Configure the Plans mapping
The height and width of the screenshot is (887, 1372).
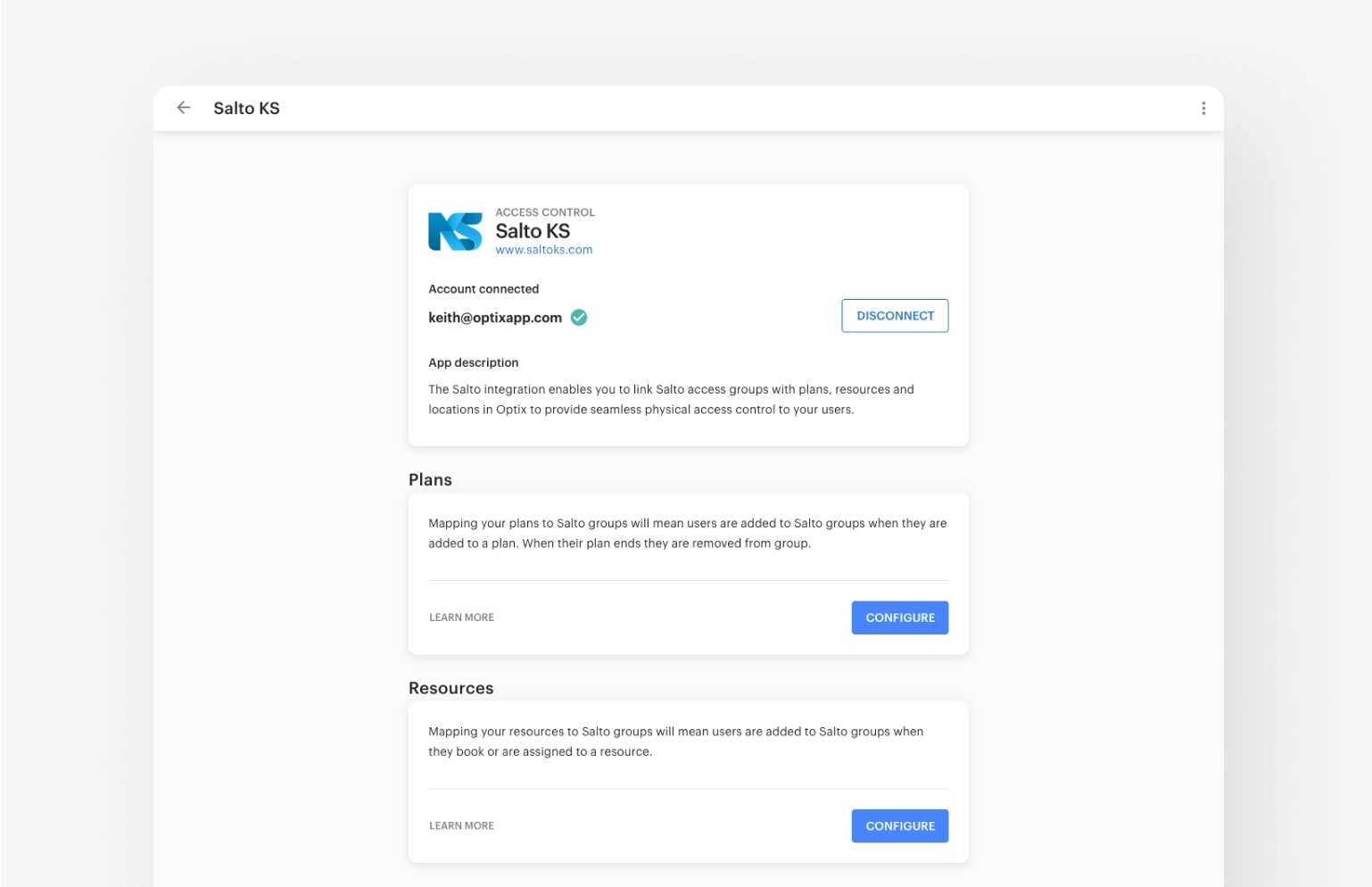pyautogui.click(x=900, y=618)
